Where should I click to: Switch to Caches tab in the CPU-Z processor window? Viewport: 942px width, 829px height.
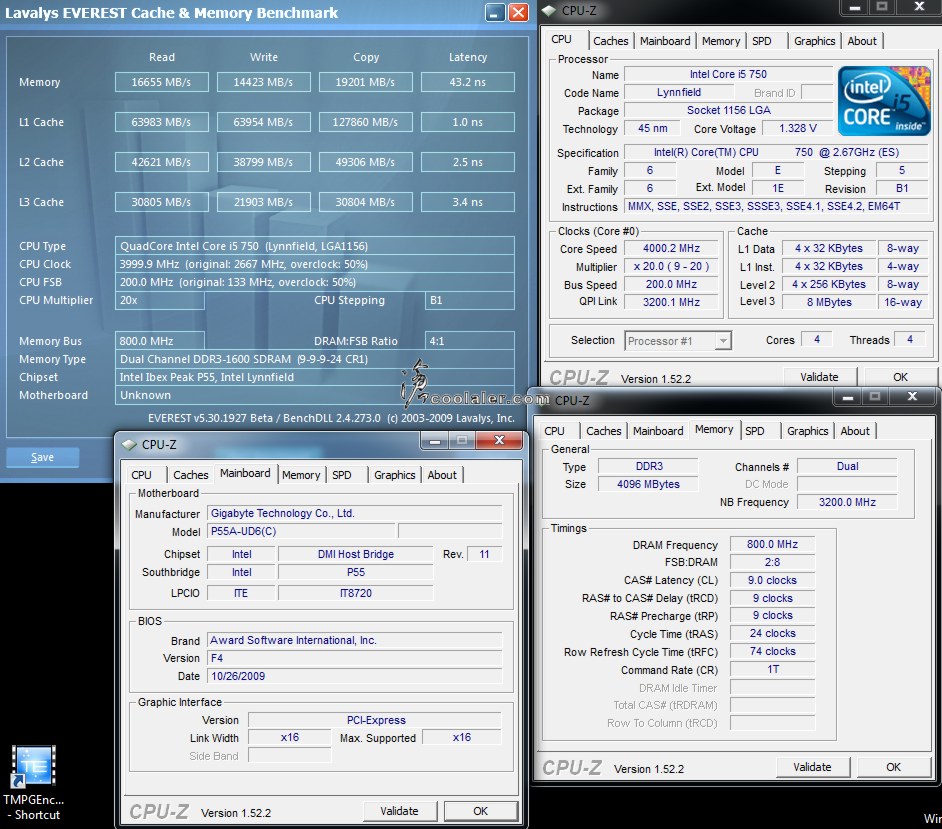pyautogui.click(x=610, y=41)
